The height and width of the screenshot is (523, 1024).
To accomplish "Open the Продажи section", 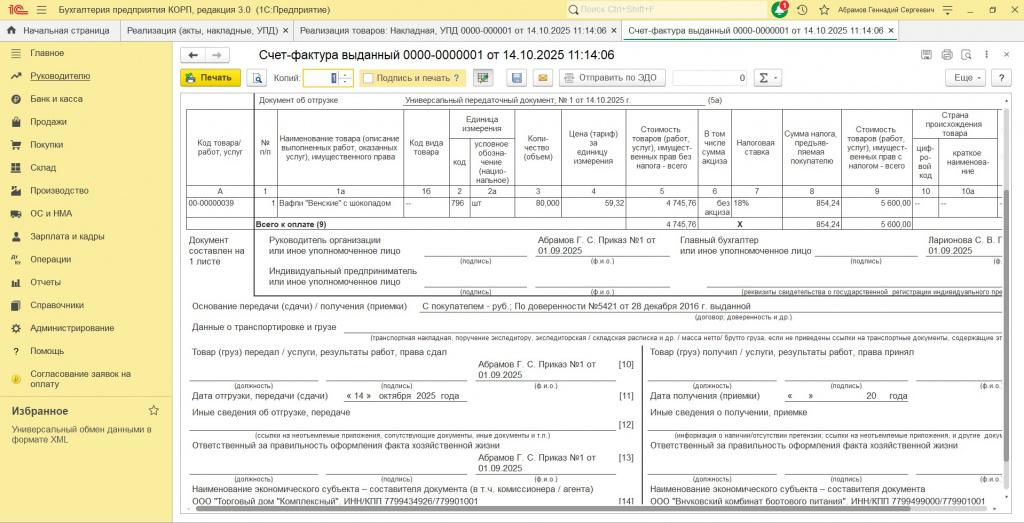I will point(48,121).
